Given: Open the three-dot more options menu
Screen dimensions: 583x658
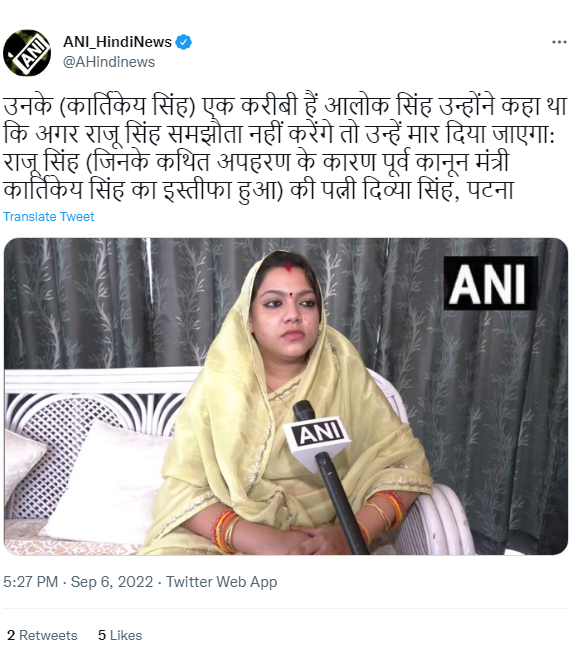Looking at the screenshot, I should (559, 42).
